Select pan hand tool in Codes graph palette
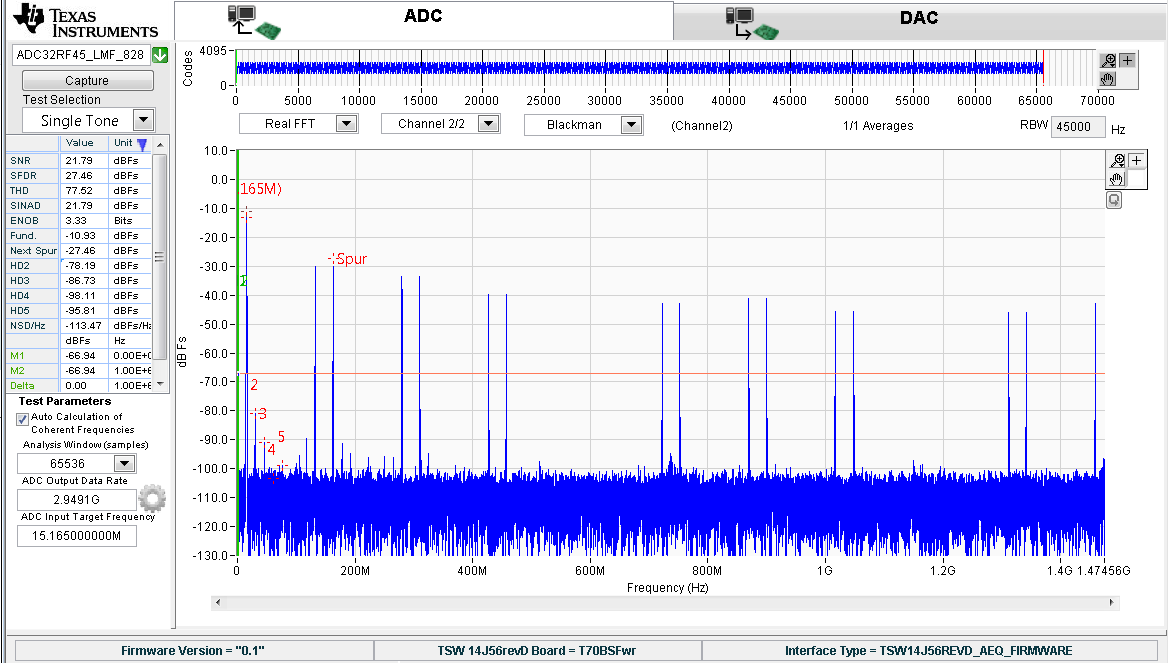 click(1108, 78)
